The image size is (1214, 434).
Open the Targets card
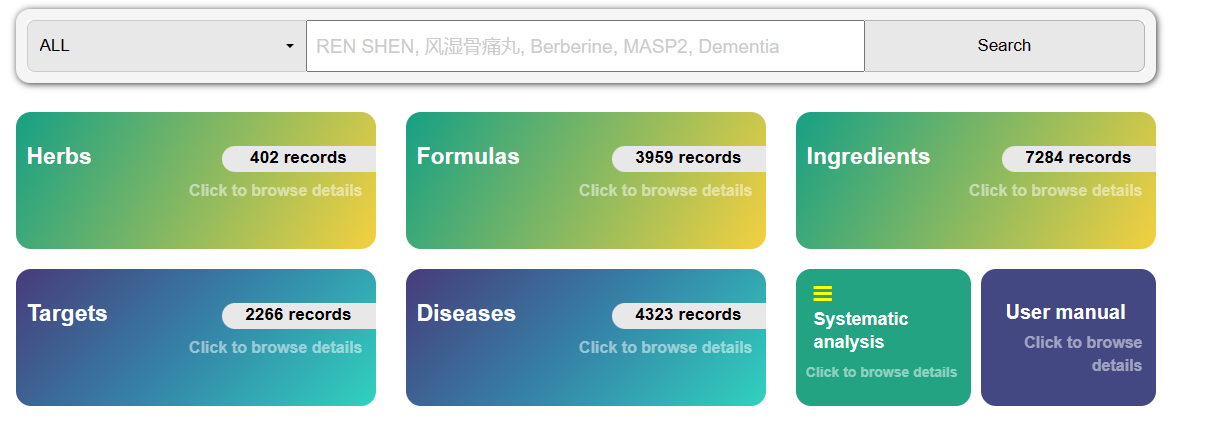[x=67, y=313]
